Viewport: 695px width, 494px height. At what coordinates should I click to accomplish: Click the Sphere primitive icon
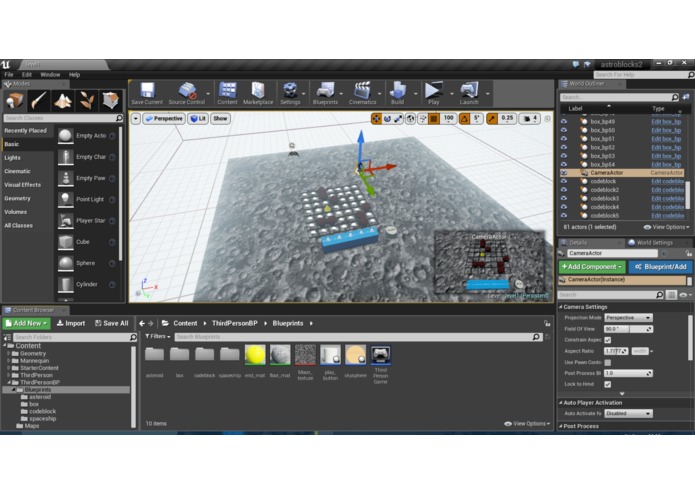point(66,263)
